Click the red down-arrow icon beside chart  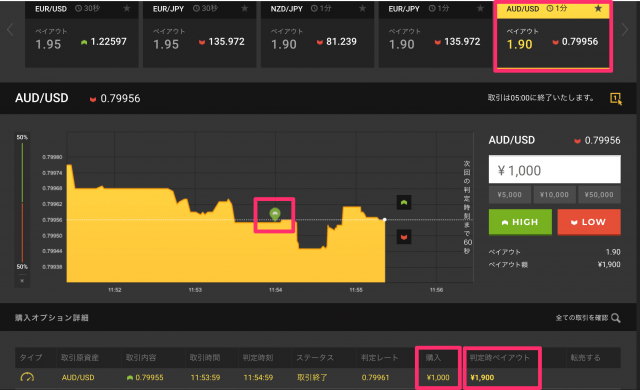pyautogui.click(x=404, y=237)
